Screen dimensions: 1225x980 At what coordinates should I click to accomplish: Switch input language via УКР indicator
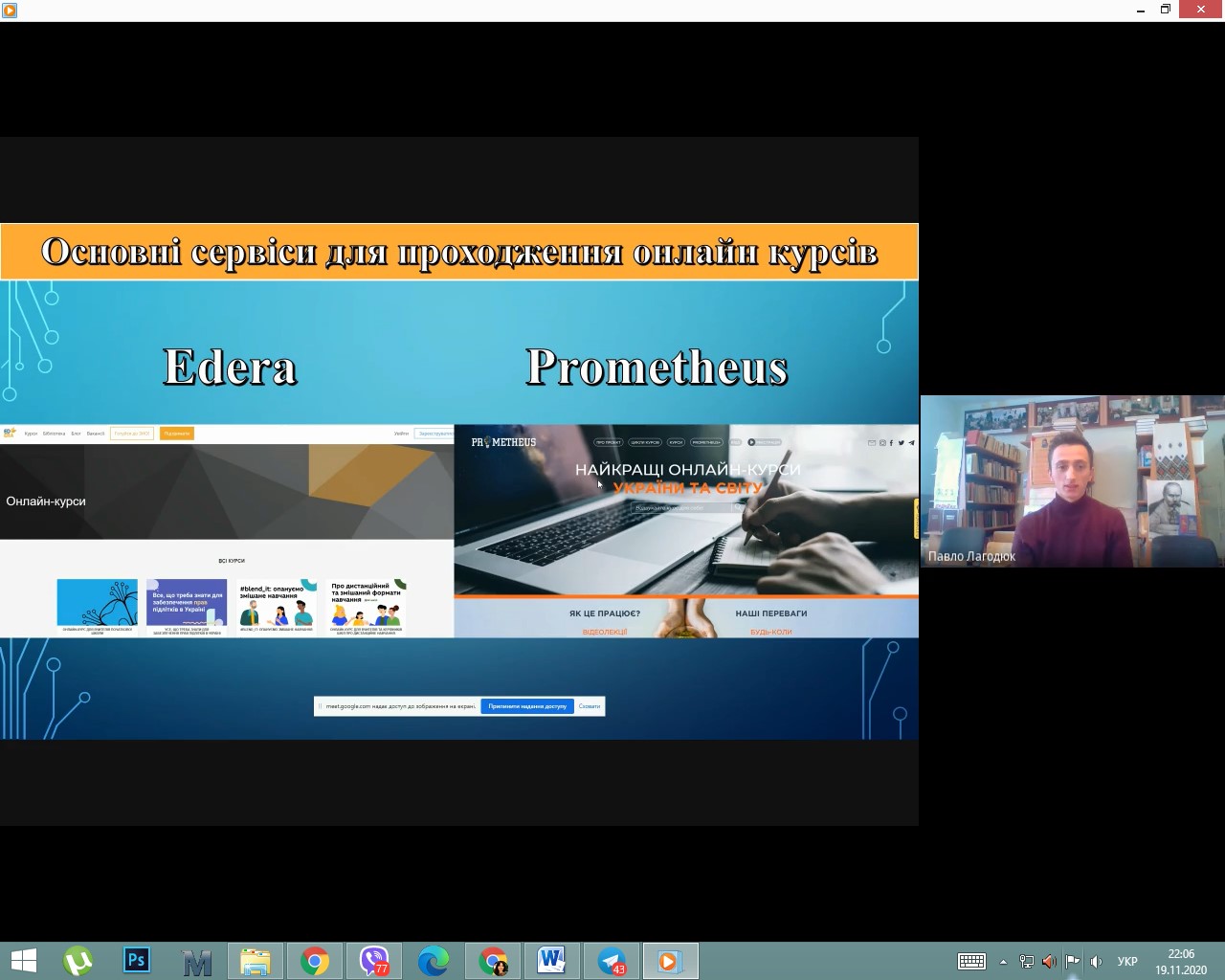(x=1127, y=962)
